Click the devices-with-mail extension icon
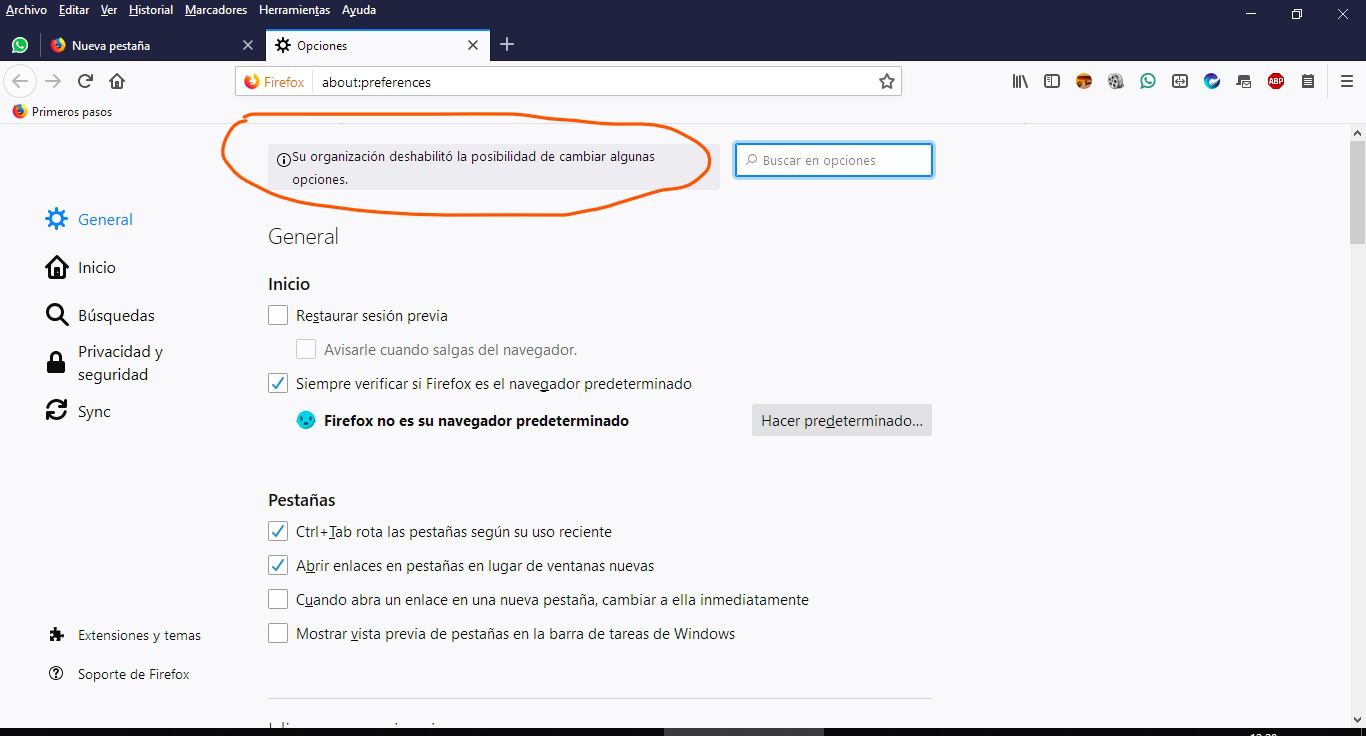The width and height of the screenshot is (1366, 736). (x=1244, y=82)
